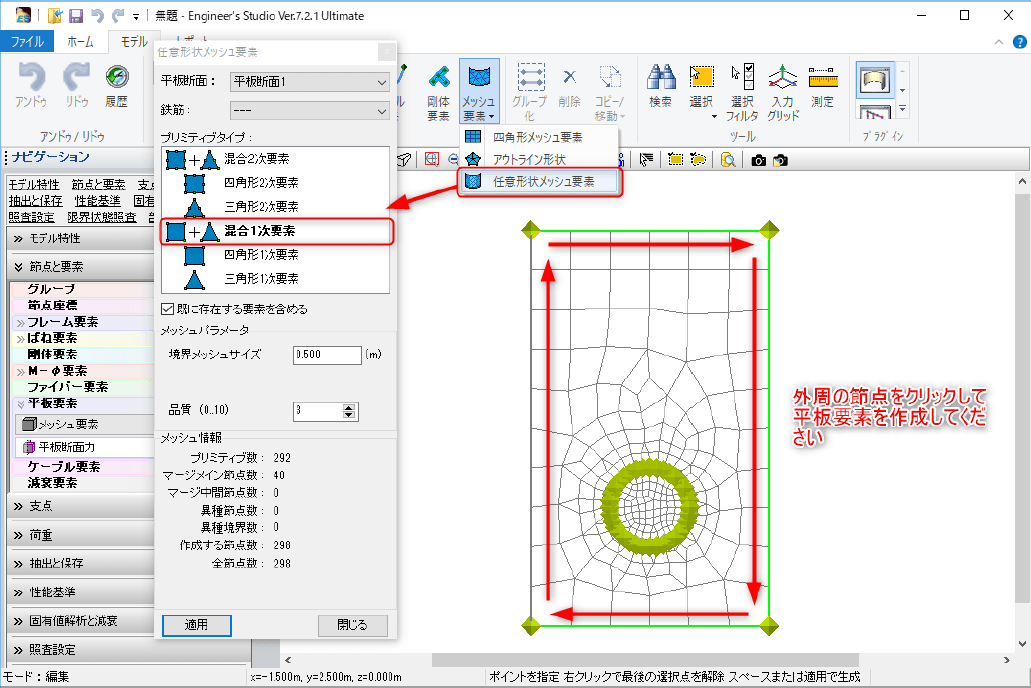Select the 測定 ruler tool
This screenshot has width=1031, height=688.
tap(823, 86)
